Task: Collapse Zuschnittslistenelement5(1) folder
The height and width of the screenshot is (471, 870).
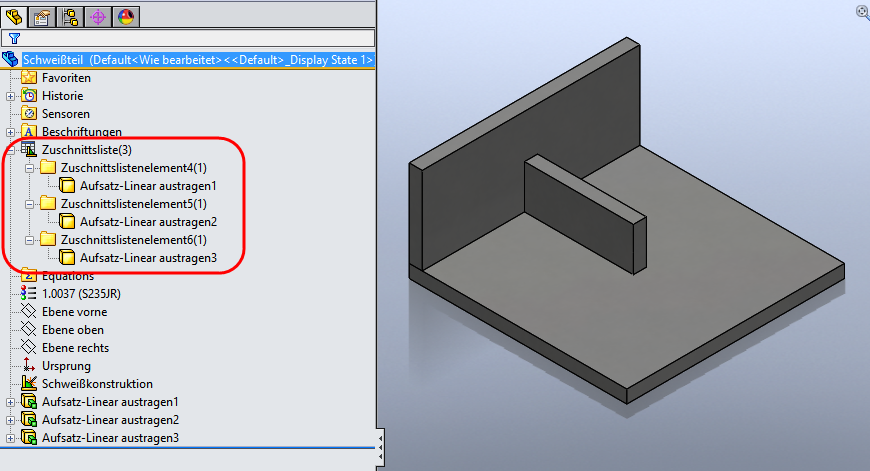Action: [29, 205]
